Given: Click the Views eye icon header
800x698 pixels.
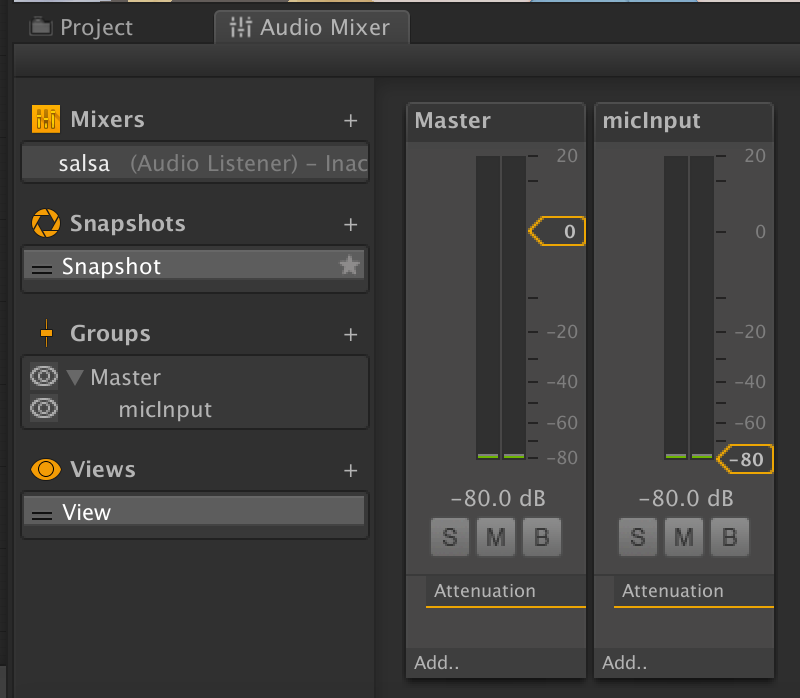Looking at the screenshot, I should [45, 469].
